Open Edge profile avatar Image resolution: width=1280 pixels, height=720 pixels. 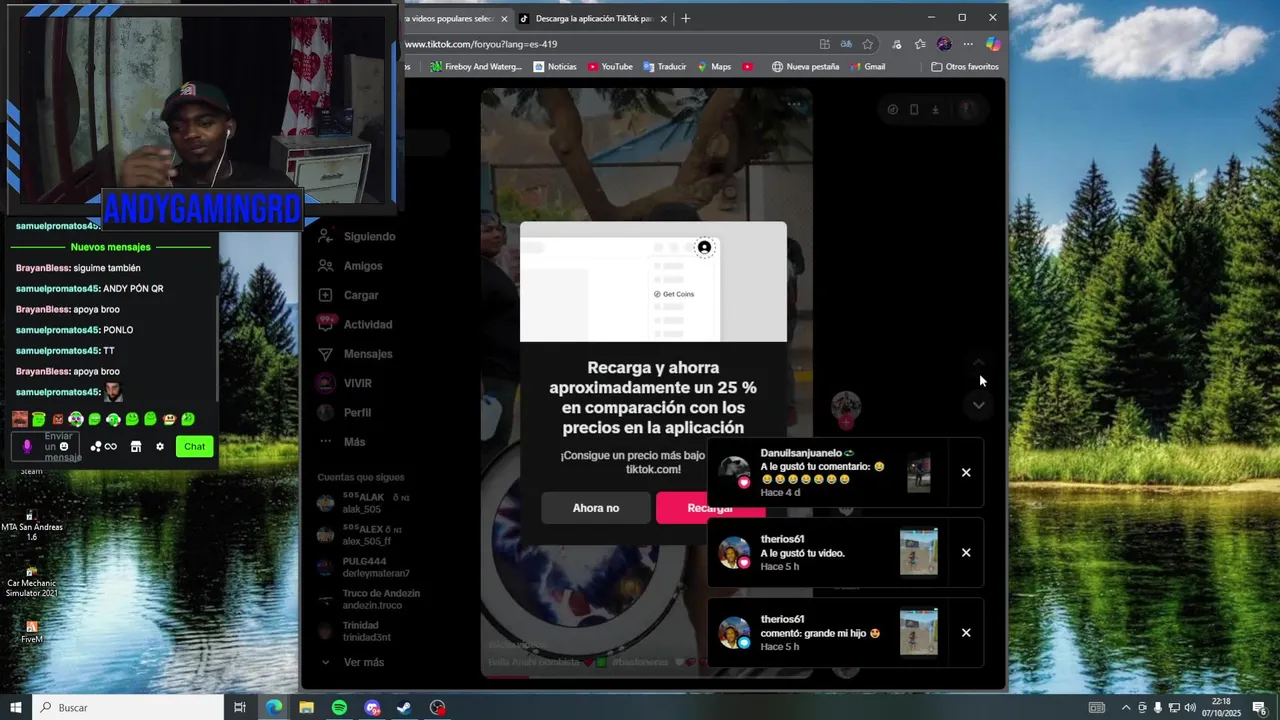point(944,44)
